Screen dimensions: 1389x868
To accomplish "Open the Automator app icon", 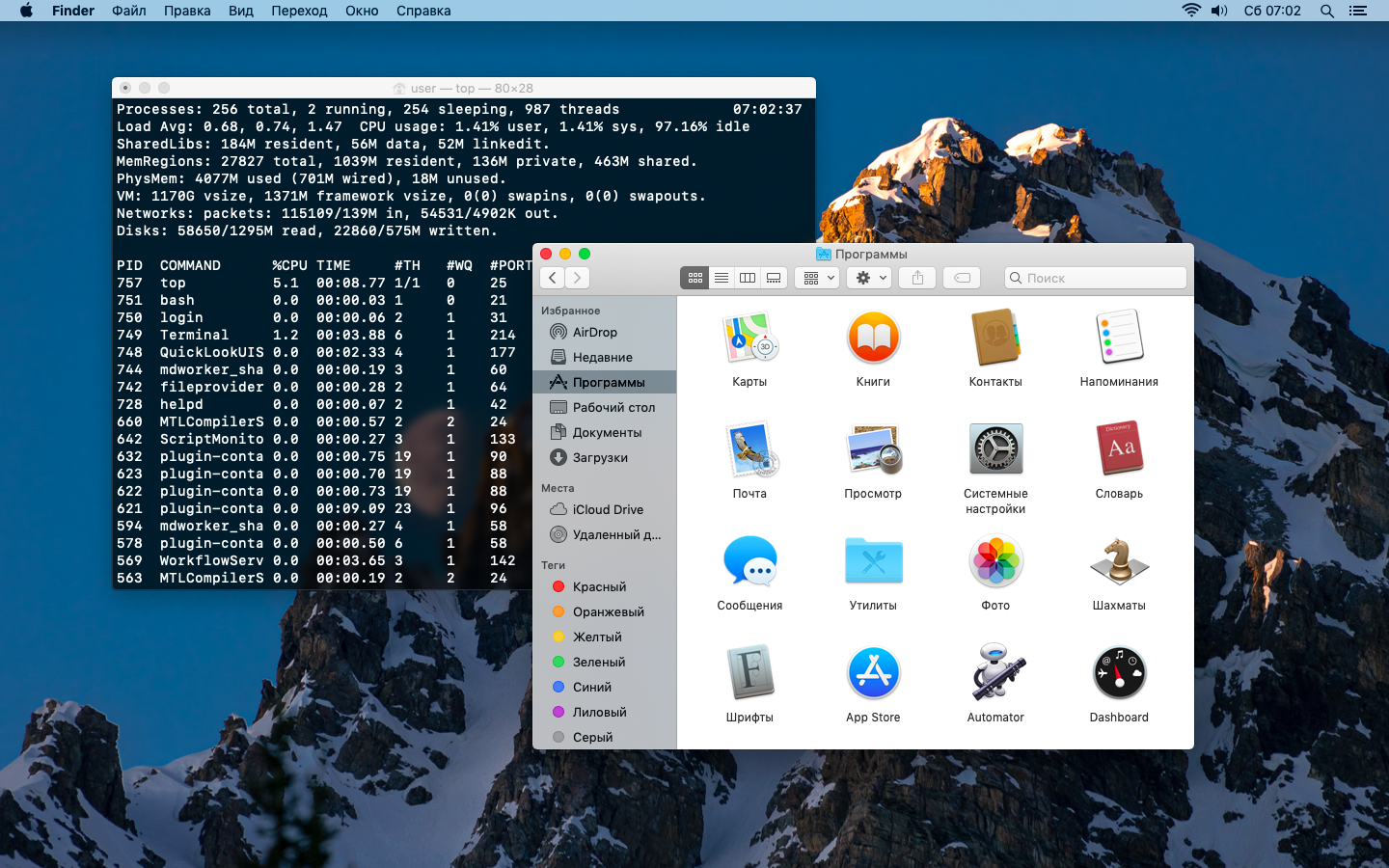I will coord(995,673).
